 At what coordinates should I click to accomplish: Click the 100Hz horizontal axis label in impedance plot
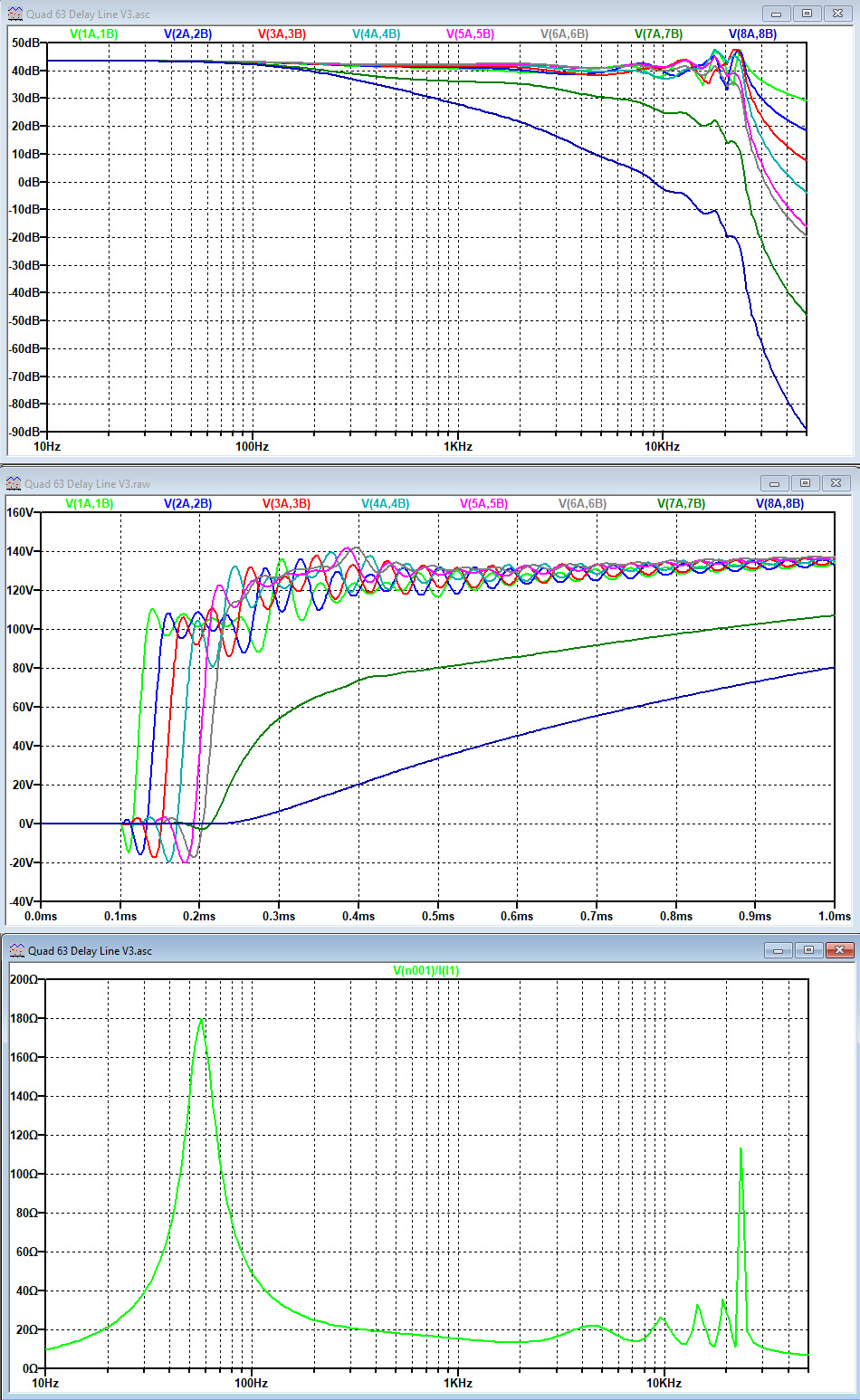click(x=251, y=1383)
